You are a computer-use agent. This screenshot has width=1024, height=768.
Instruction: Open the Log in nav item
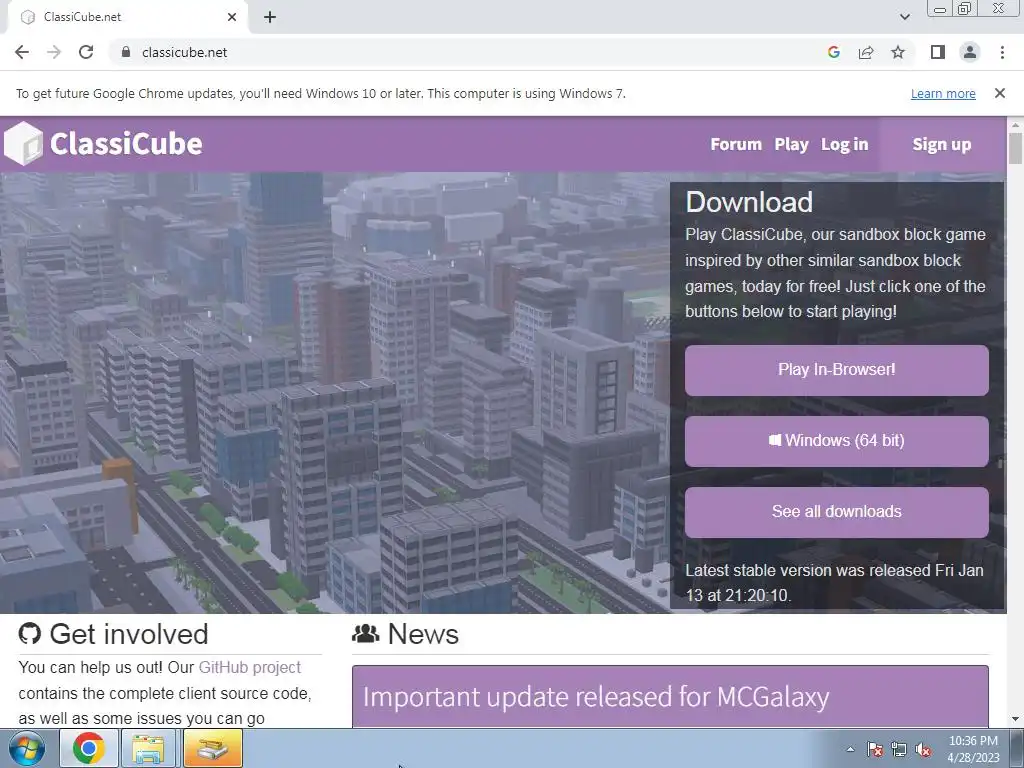point(844,144)
